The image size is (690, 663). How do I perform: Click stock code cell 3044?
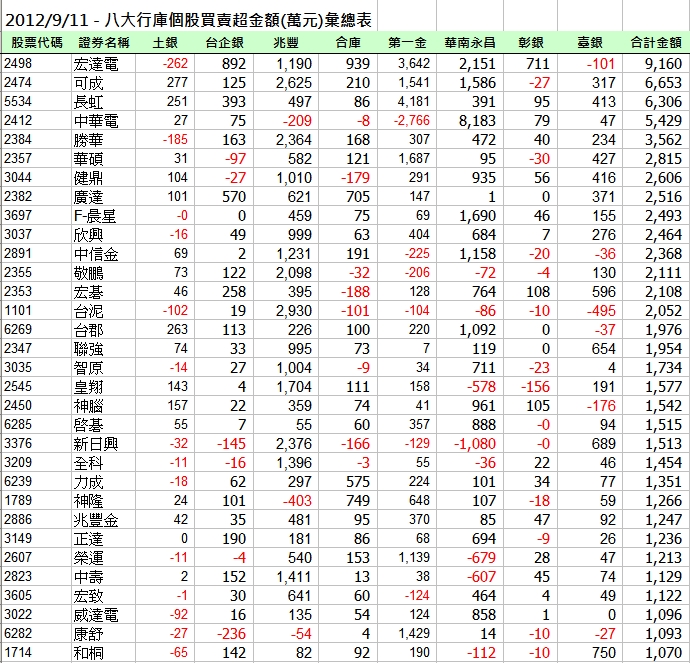pos(18,177)
